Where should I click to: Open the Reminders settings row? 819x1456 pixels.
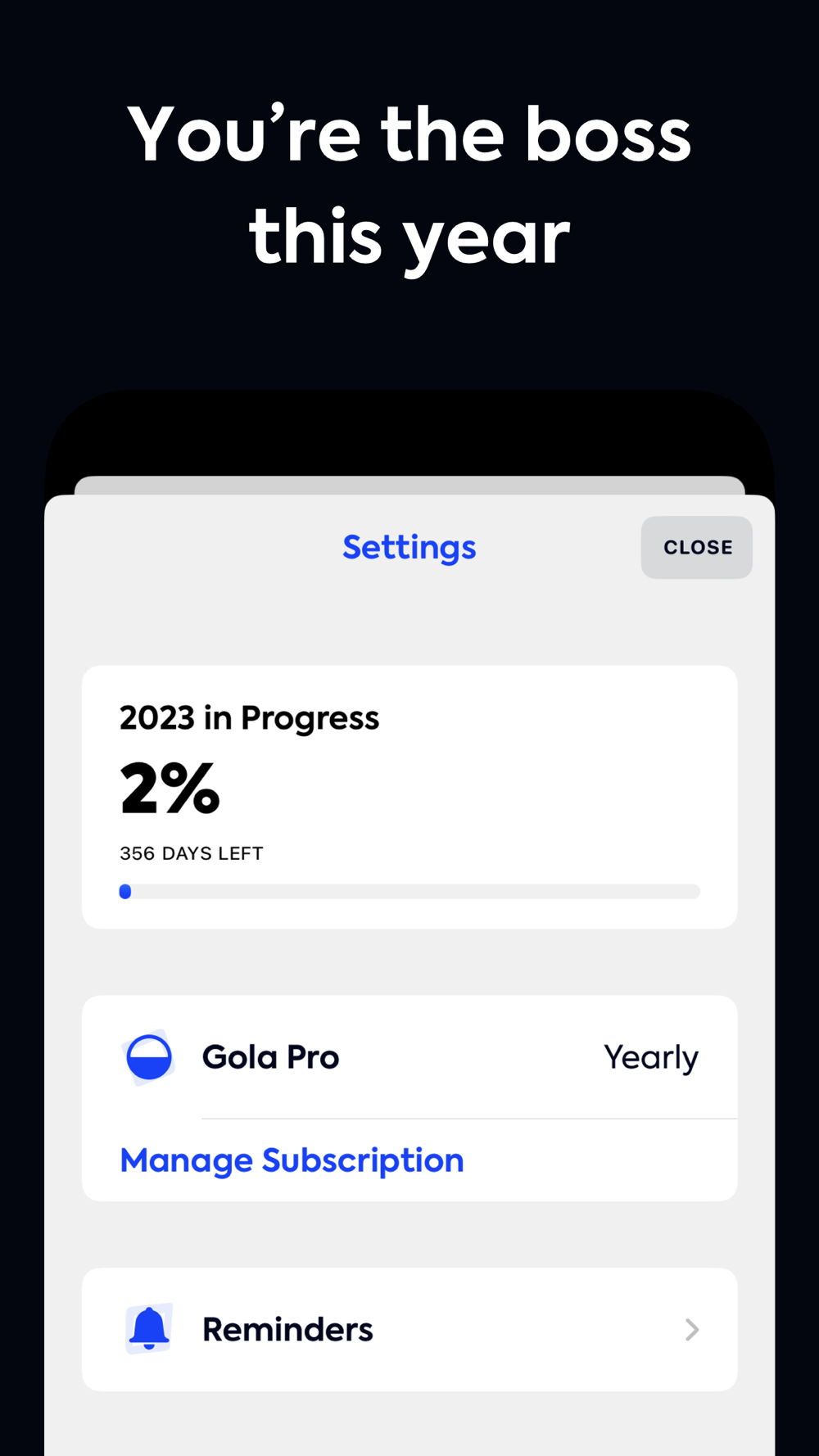(x=409, y=1329)
